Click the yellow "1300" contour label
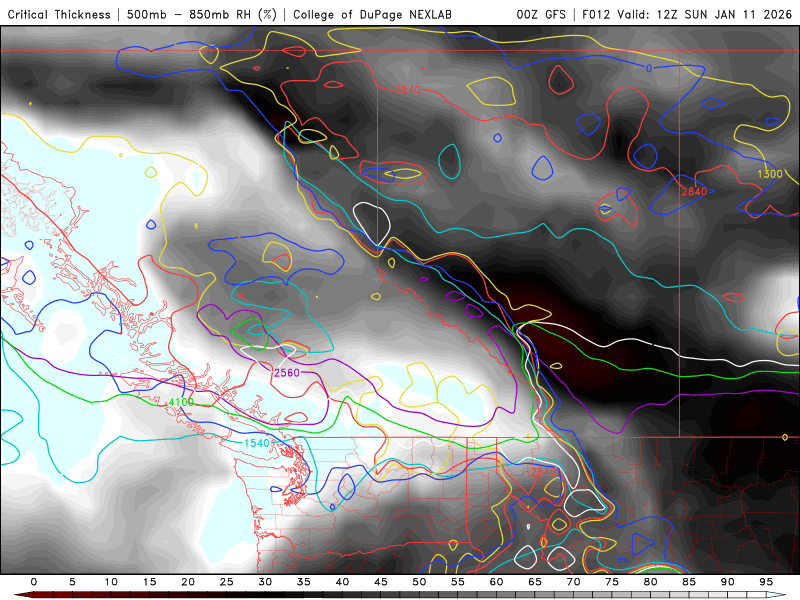Screen dimensions: 800x600 point(769,174)
